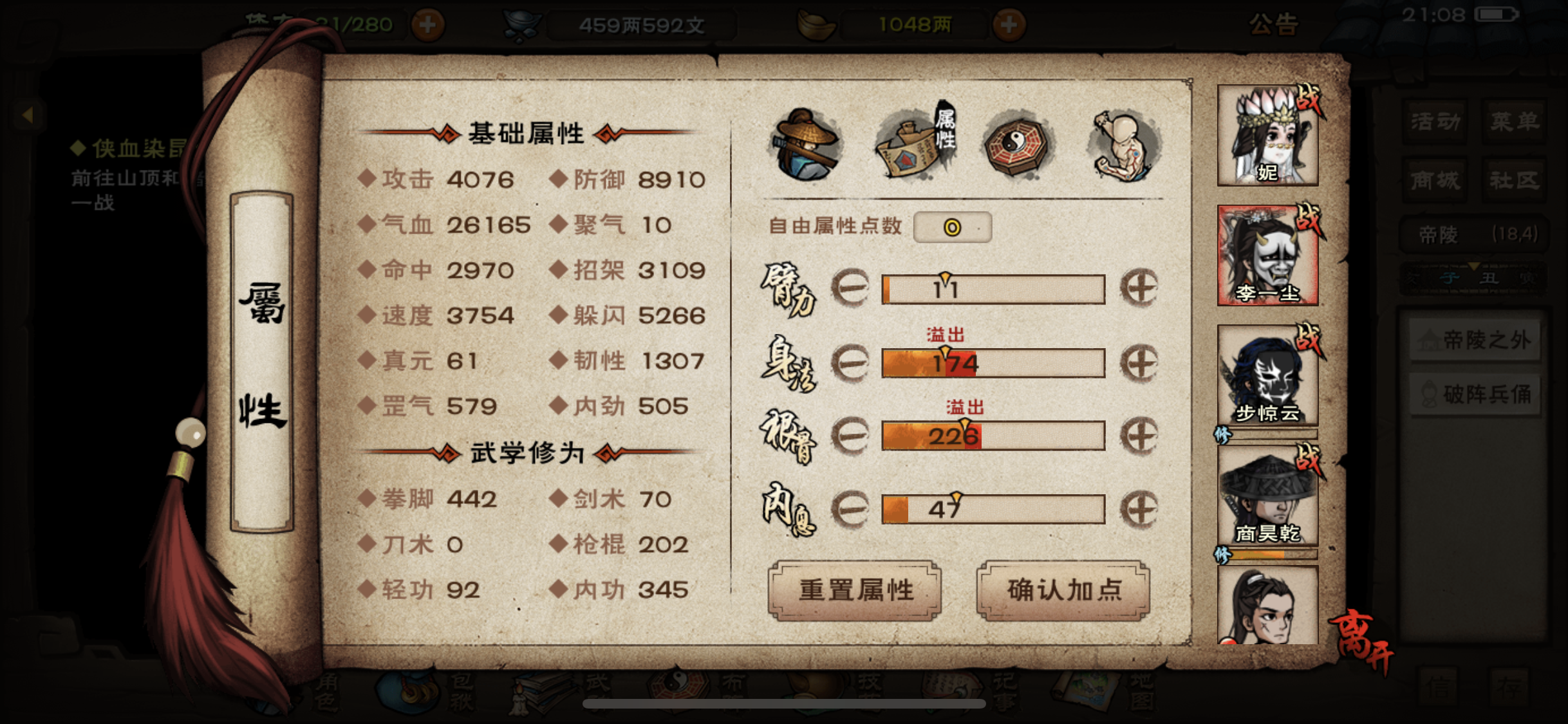Screen dimensions: 1568x724
Task: Decrease 内息 with the minus button
Action: click(850, 510)
